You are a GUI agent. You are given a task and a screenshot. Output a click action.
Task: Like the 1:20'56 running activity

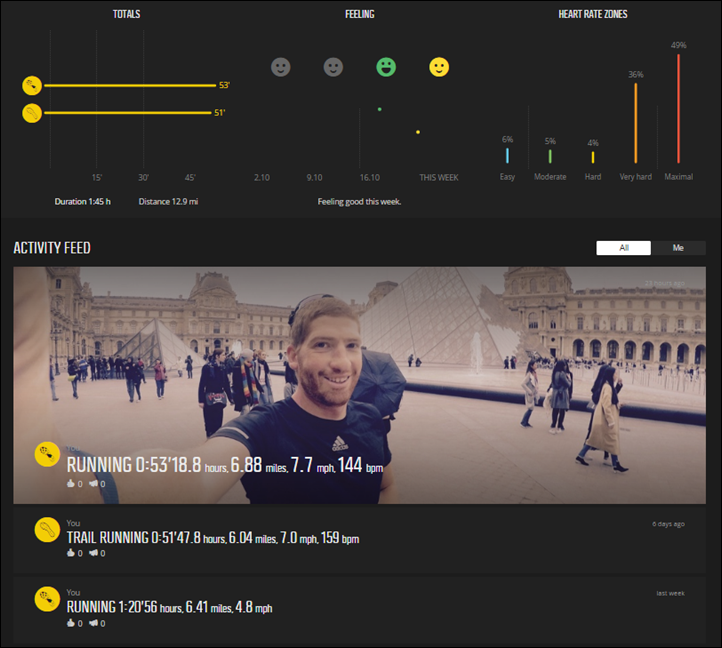[71, 622]
